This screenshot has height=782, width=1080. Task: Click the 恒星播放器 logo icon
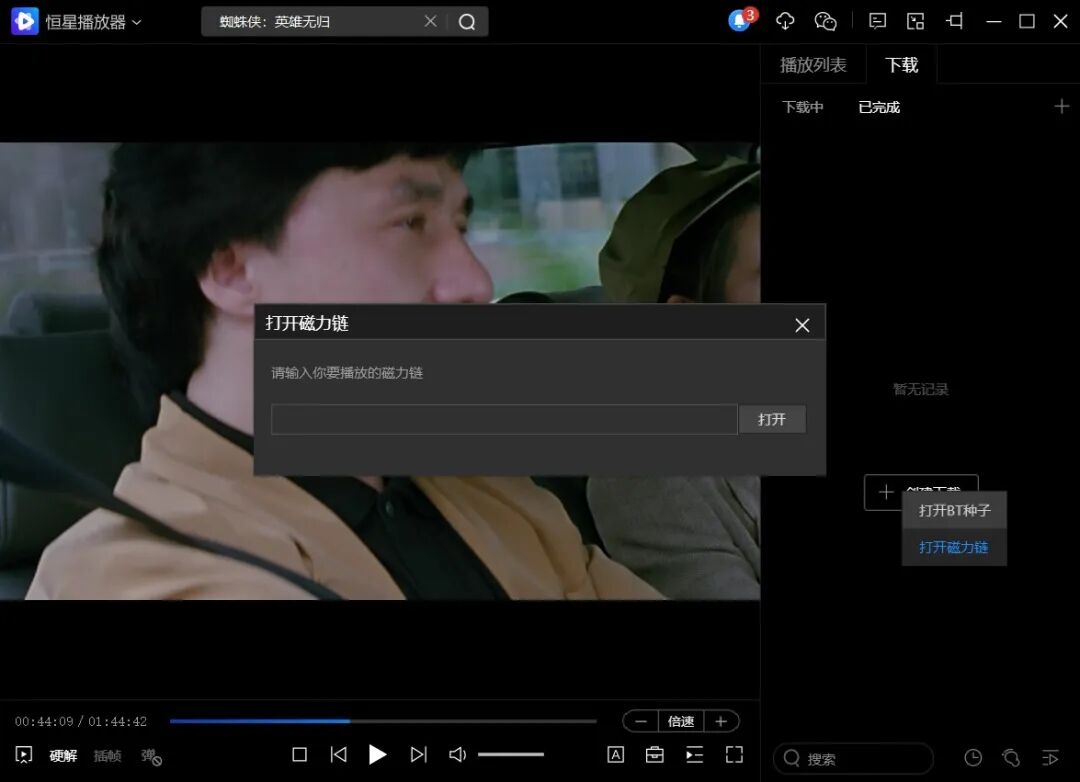click(x=25, y=21)
